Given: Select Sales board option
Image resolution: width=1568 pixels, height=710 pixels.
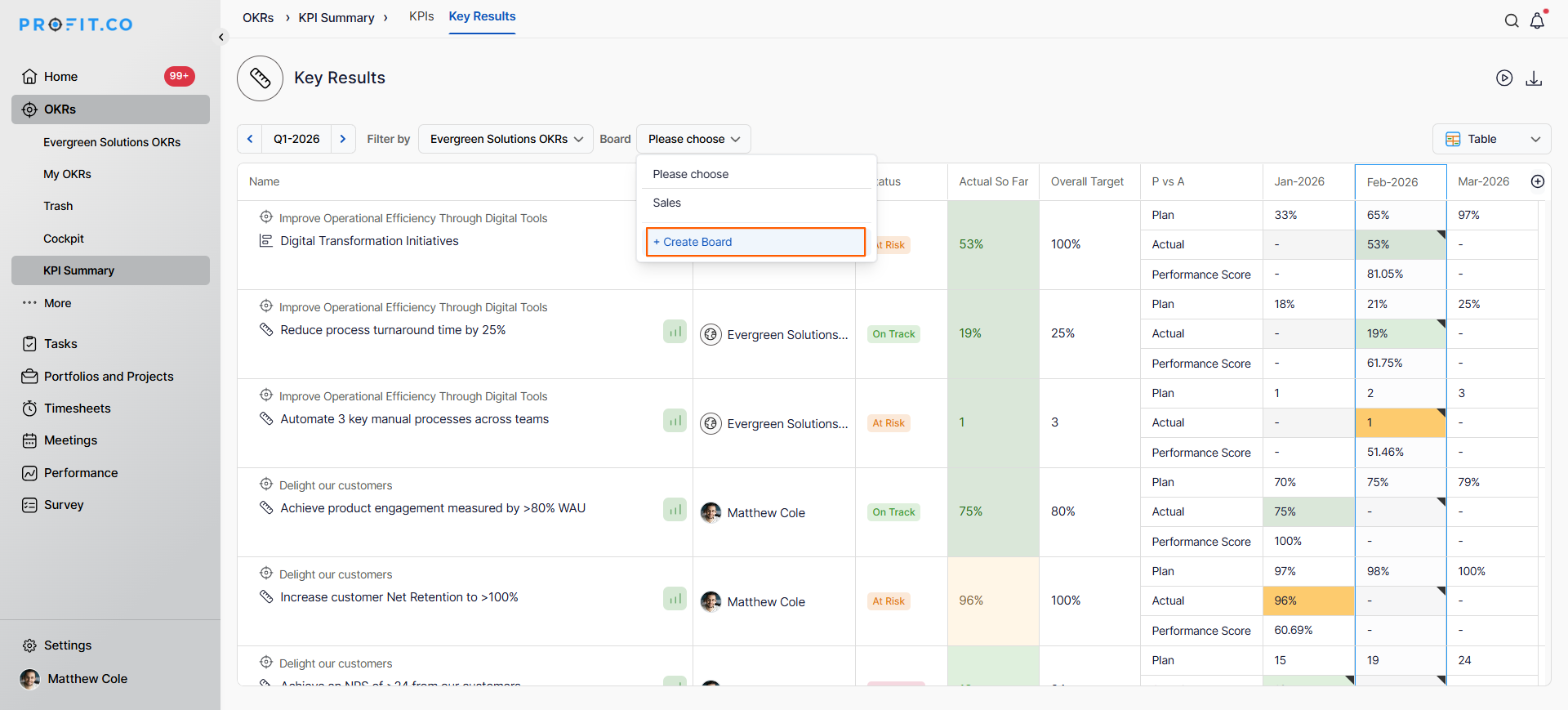Looking at the screenshot, I should [666, 203].
